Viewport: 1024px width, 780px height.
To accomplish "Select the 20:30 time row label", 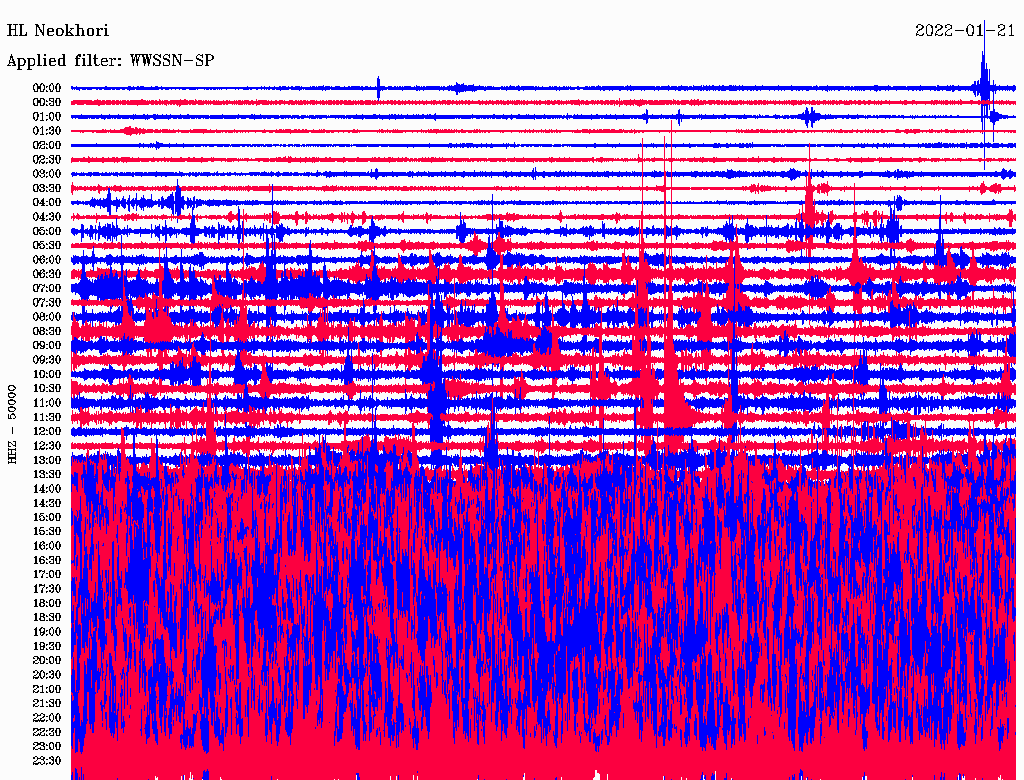I will (x=46, y=674).
